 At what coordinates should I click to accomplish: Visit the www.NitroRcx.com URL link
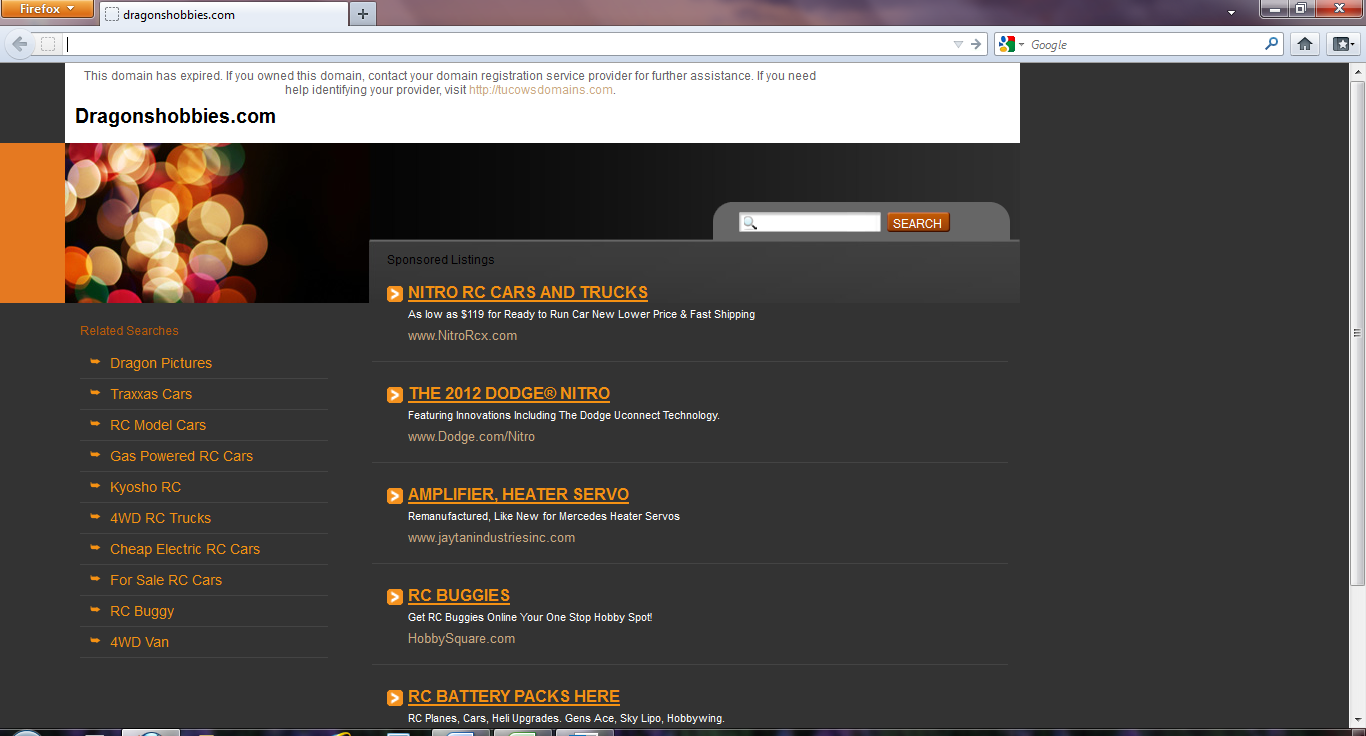462,336
